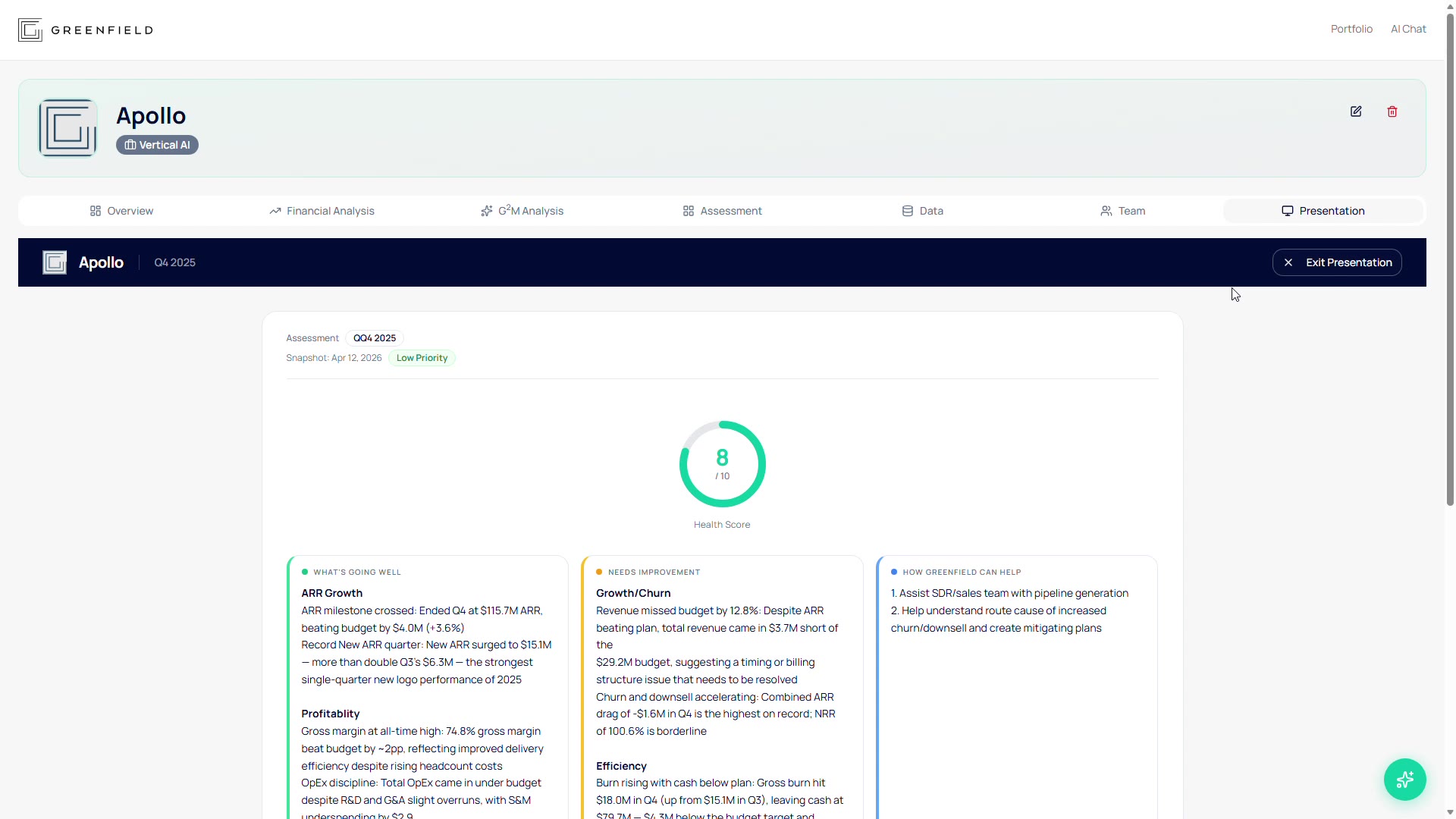This screenshot has height=819, width=1456.
Task: Select the Data tab
Action: (x=922, y=211)
